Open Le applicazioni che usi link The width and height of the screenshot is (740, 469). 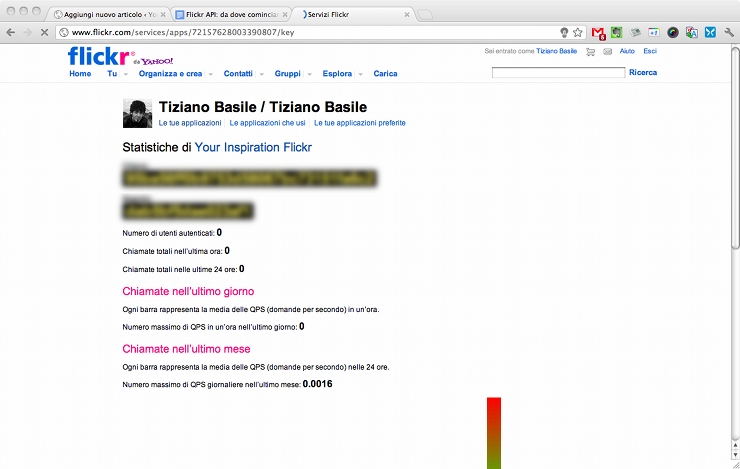(x=268, y=123)
